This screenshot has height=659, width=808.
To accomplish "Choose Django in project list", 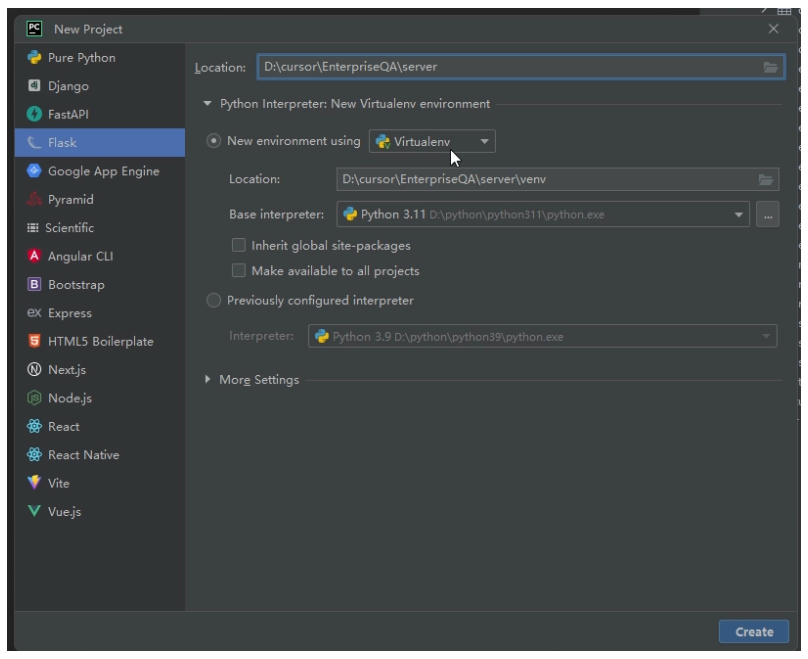I will click(x=99, y=86).
